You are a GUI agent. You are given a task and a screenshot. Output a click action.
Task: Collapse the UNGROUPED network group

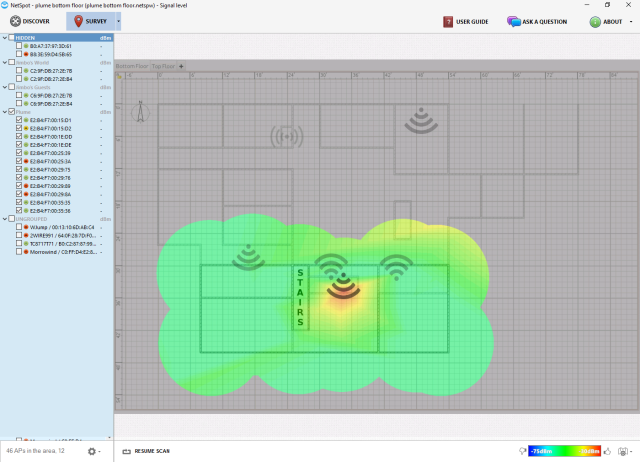pyautogui.click(x=4, y=218)
